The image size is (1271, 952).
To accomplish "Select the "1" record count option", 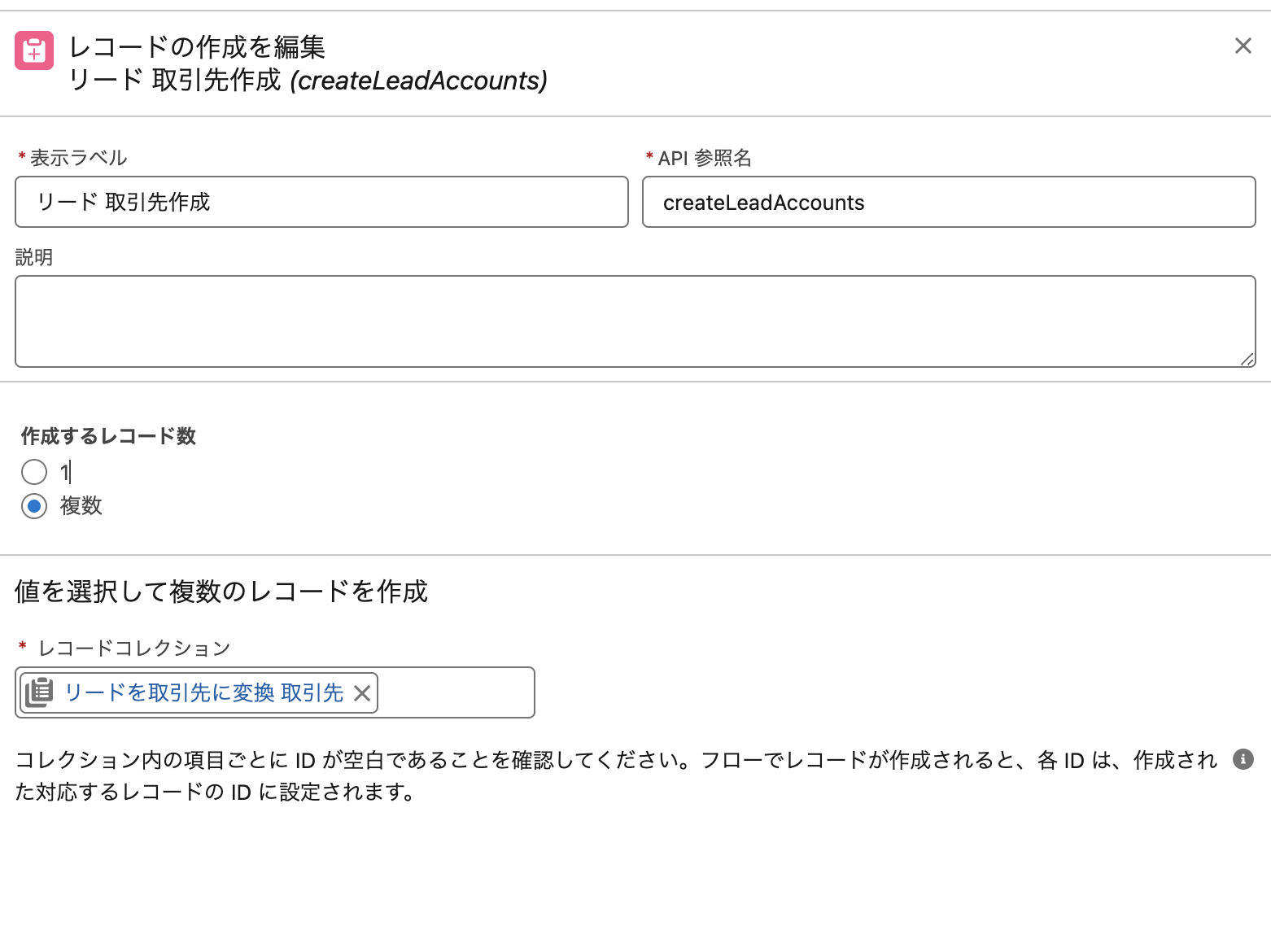I will click(34, 472).
